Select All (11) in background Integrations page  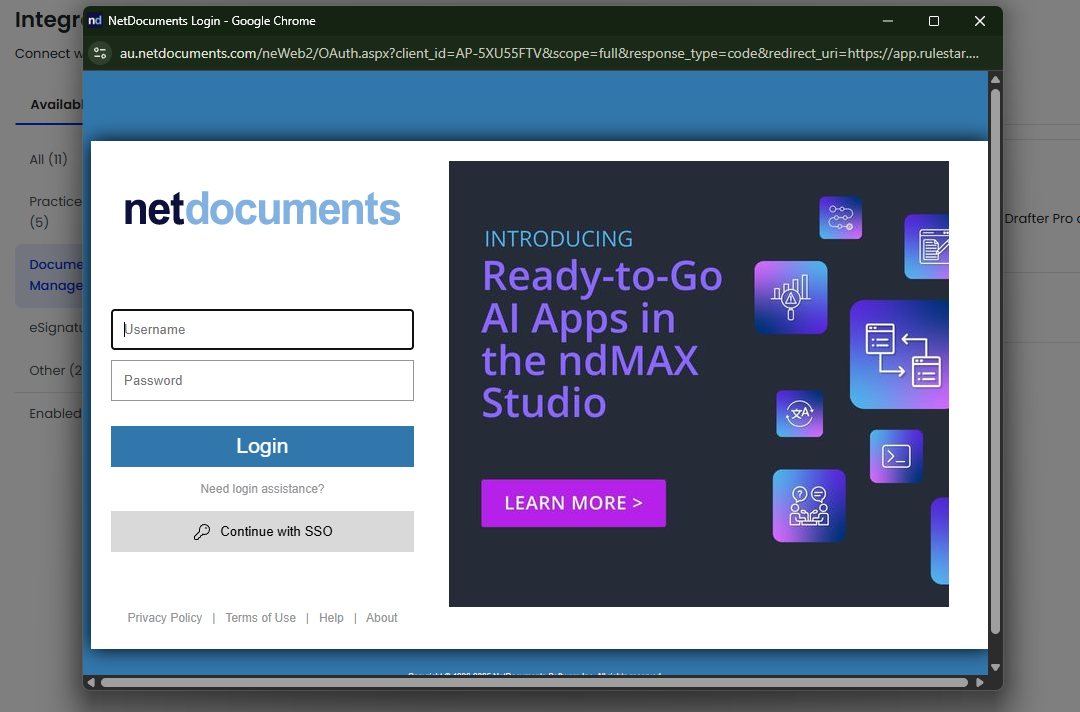click(48, 159)
